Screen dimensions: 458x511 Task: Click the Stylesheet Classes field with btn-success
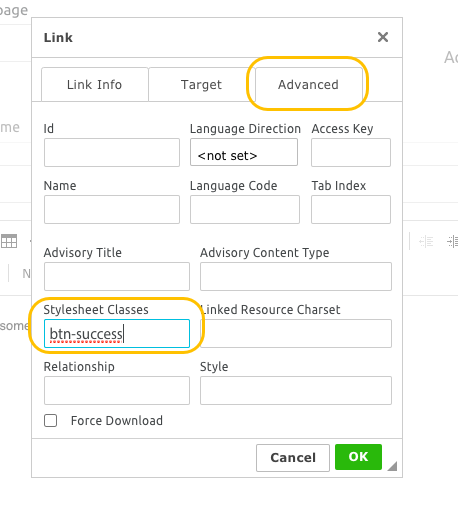(x=117, y=334)
